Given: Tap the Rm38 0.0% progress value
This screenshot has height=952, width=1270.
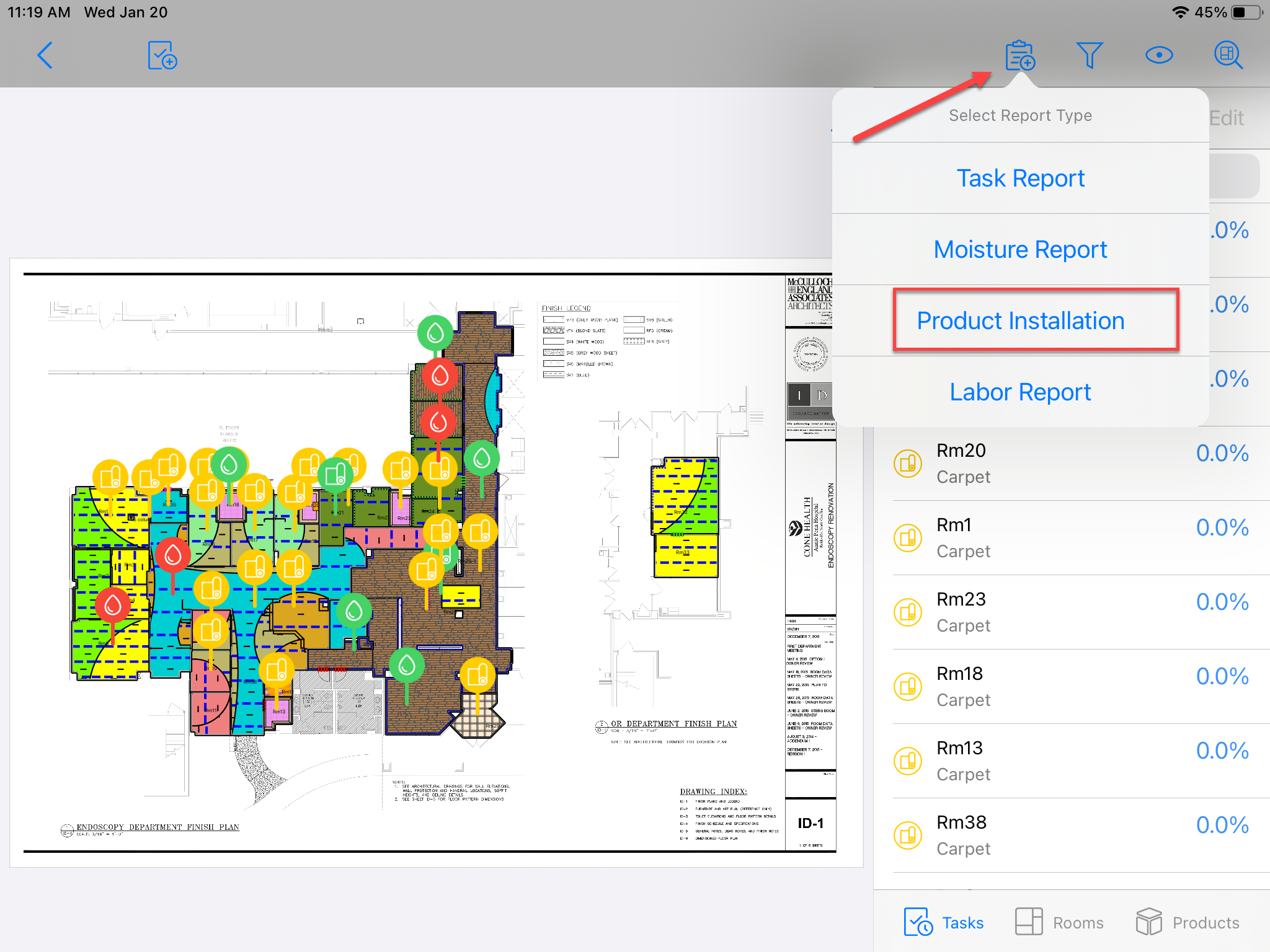Looking at the screenshot, I should click(x=1222, y=825).
